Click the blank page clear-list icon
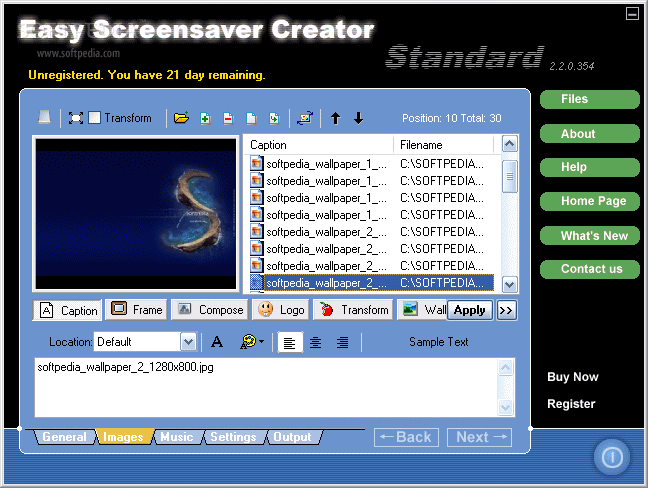The width and height of the screenshot is (648, 488). pyautogui.click(x=251, y=119)
